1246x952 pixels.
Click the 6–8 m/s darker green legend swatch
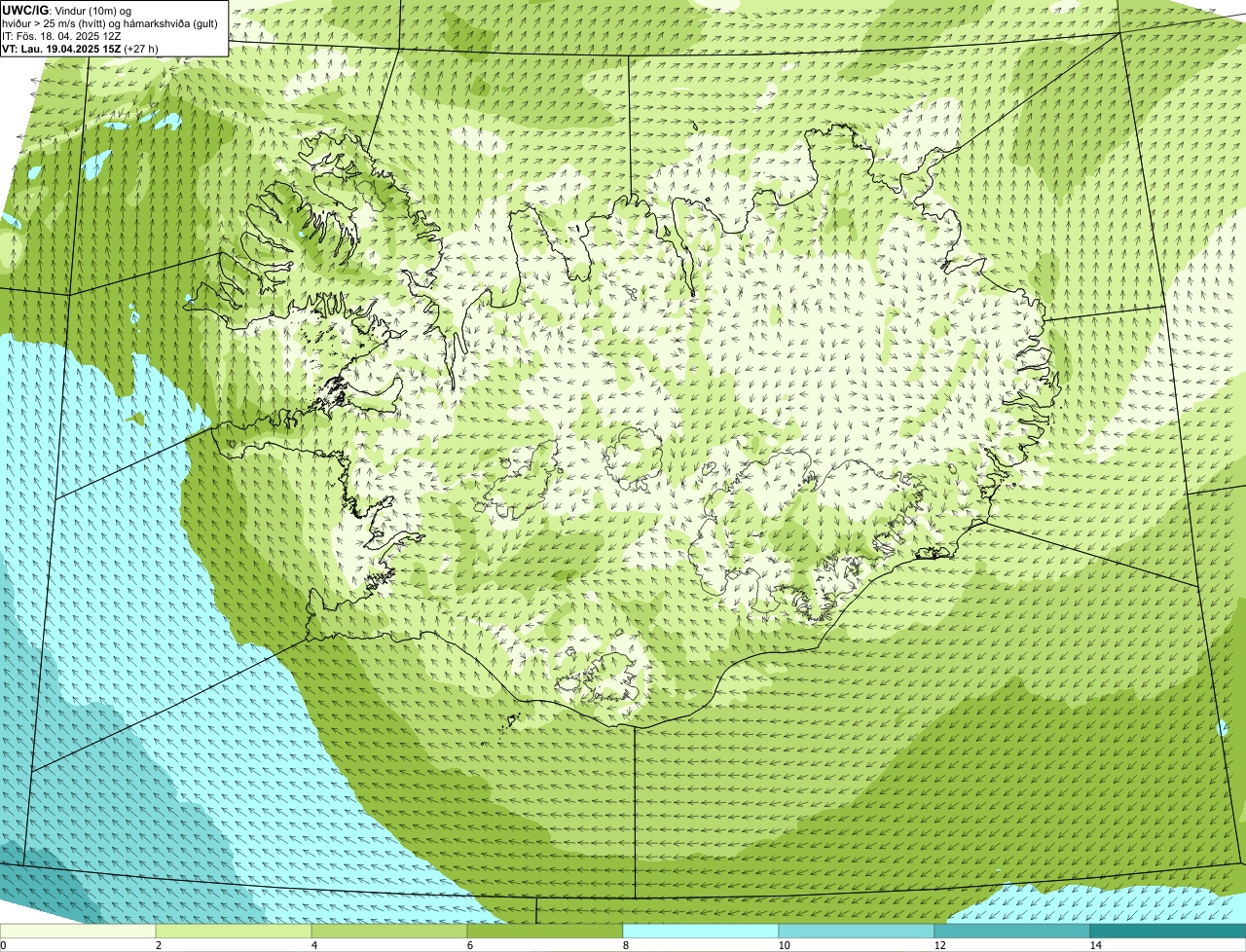point(545,931)
